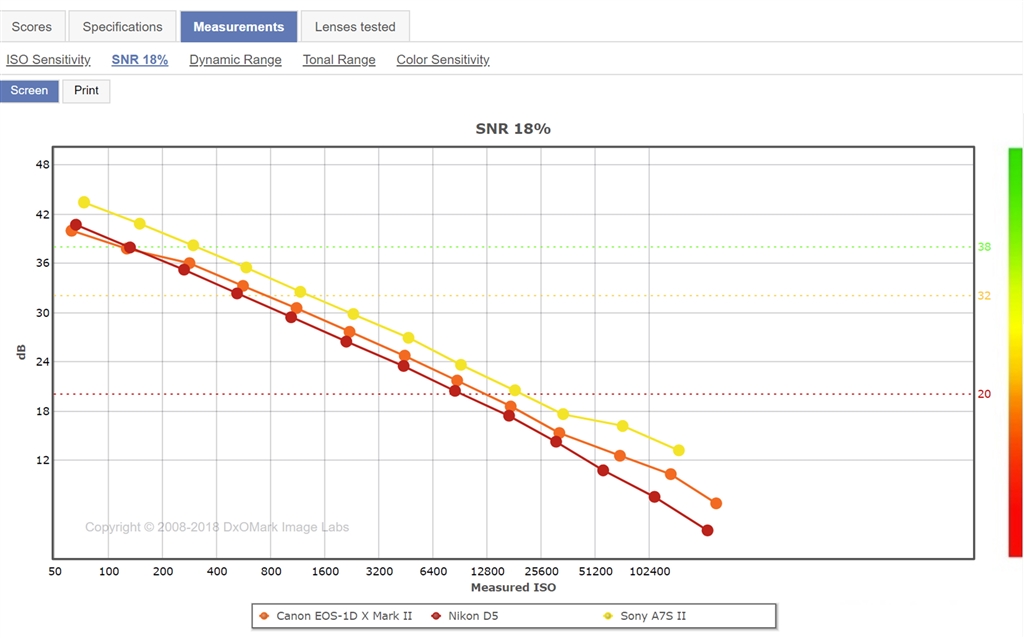Toggle the Sony A7S II legend marker
The width and height of the screenshot is (1024, 638).
click(608, 616)
